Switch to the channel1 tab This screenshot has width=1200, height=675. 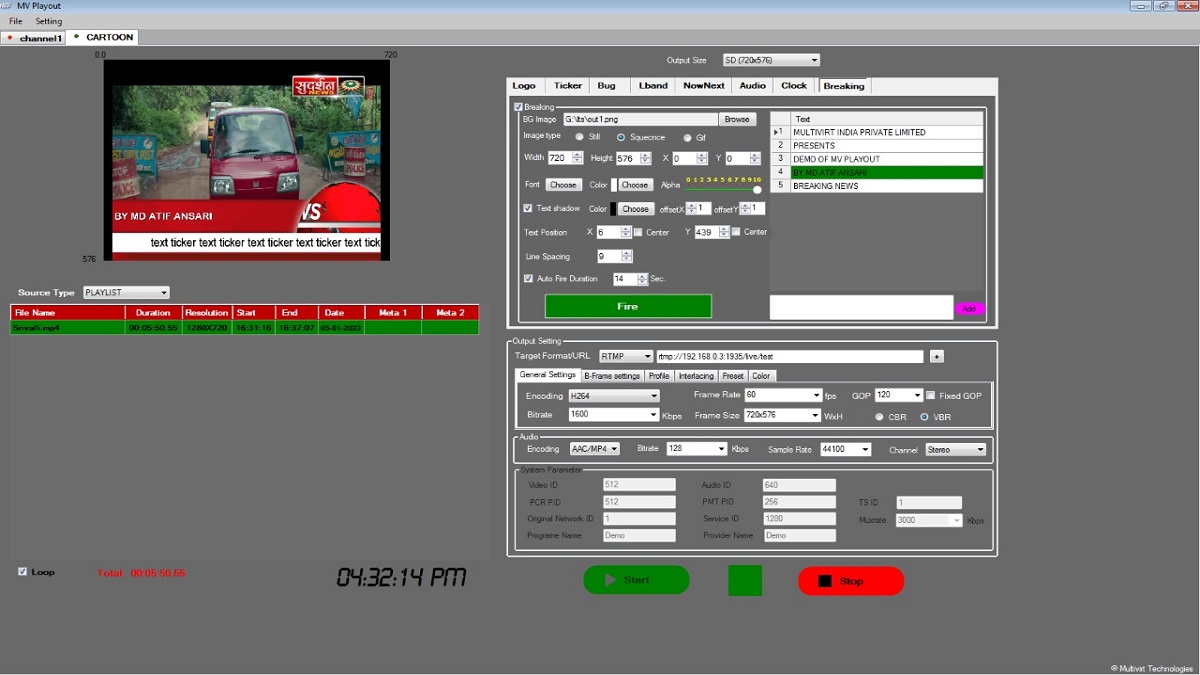tap(34, 38)
